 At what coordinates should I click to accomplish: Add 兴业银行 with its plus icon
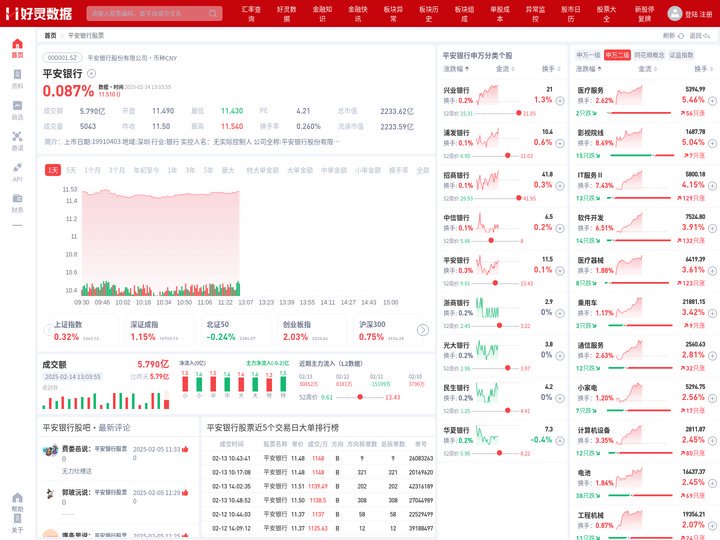point(560,101)
